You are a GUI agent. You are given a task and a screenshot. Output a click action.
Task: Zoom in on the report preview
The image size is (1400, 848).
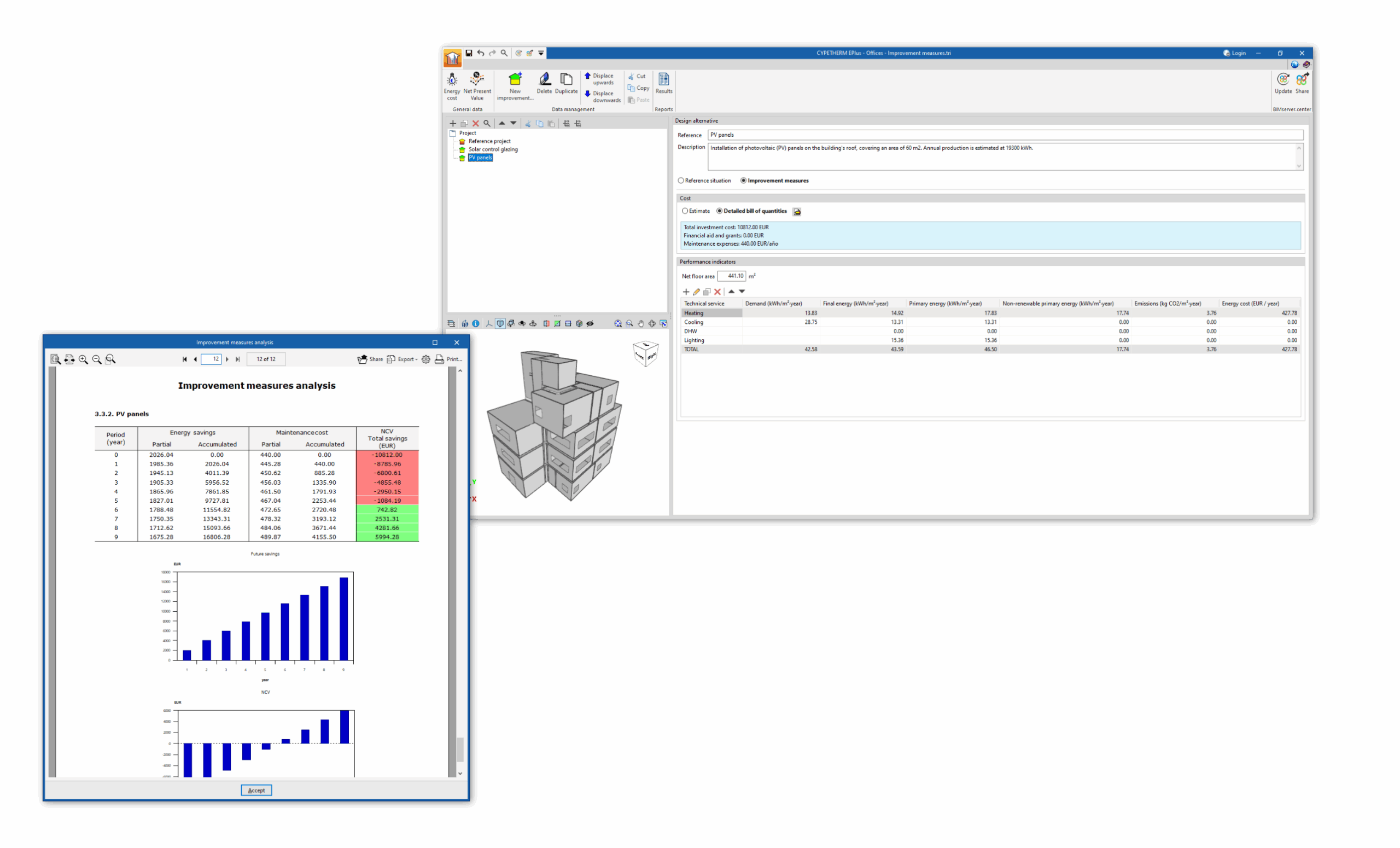point(84,359)
